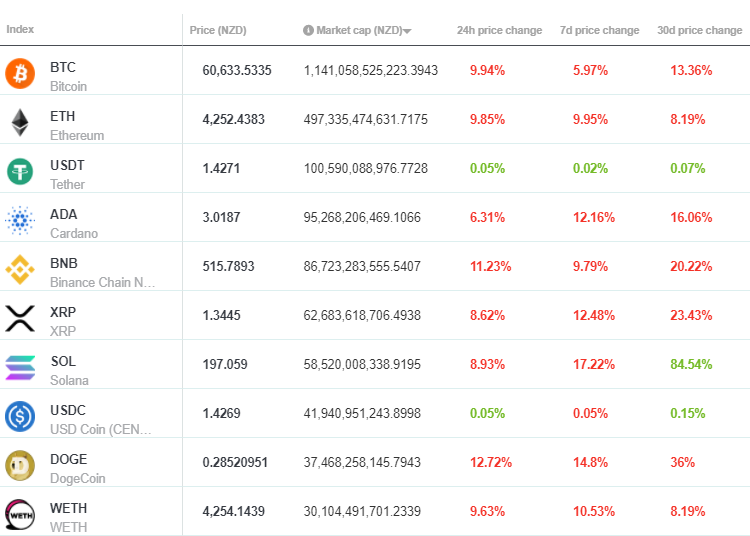Click the Solana striped logo icon
The height and width of the screenshot is (536, 750).
(20, 368)
